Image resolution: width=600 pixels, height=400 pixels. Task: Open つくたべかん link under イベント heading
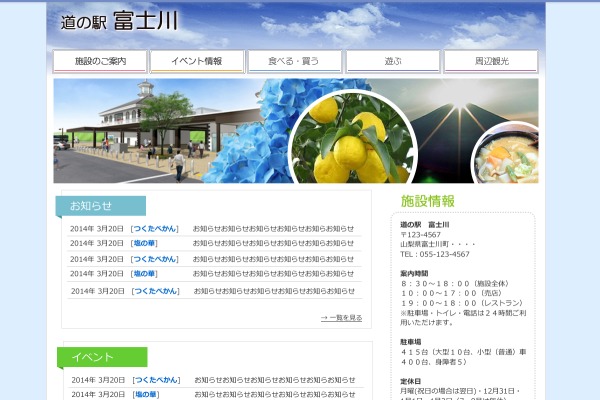(x=156, y=380)
